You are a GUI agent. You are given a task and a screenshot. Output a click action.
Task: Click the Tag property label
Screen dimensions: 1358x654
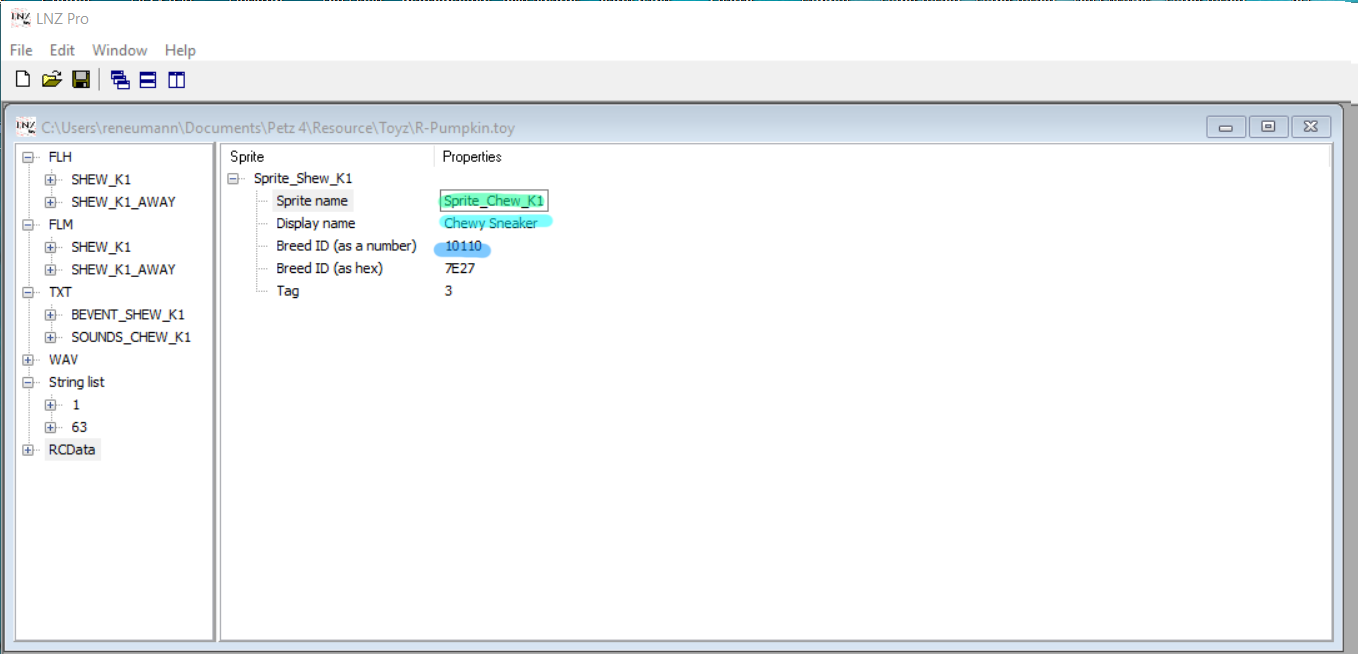pyautogui.click(x=288, y=291)
